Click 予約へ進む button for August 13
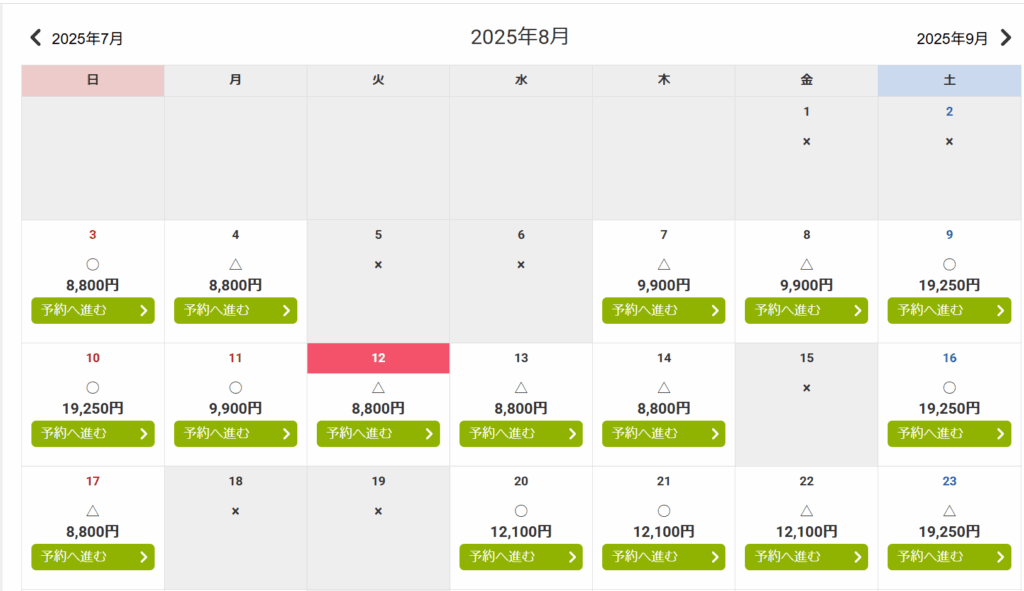The height and width of the screenshot is (591, 1024). 521,434
